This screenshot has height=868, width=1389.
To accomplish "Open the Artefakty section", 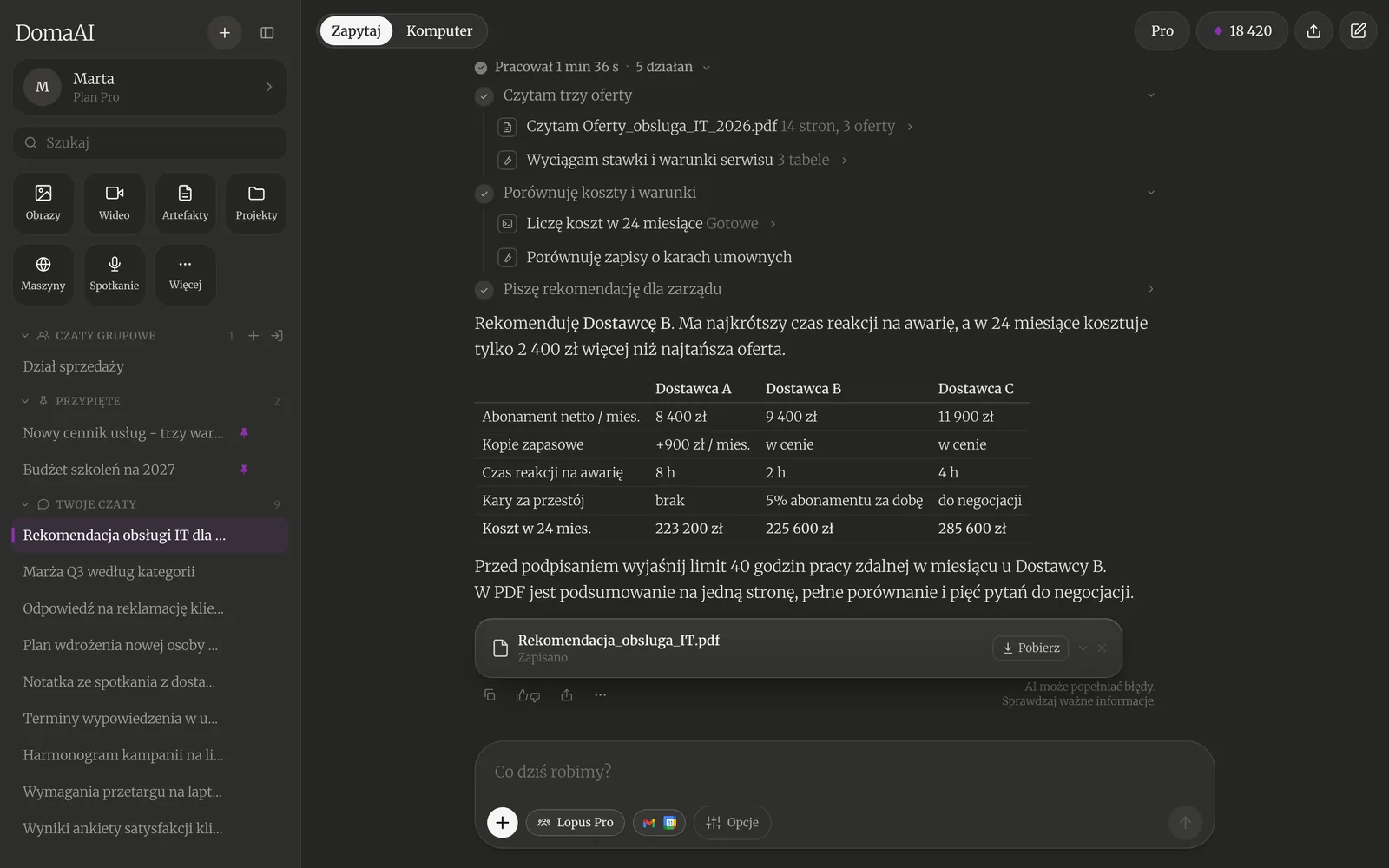I will coord(185,203).
